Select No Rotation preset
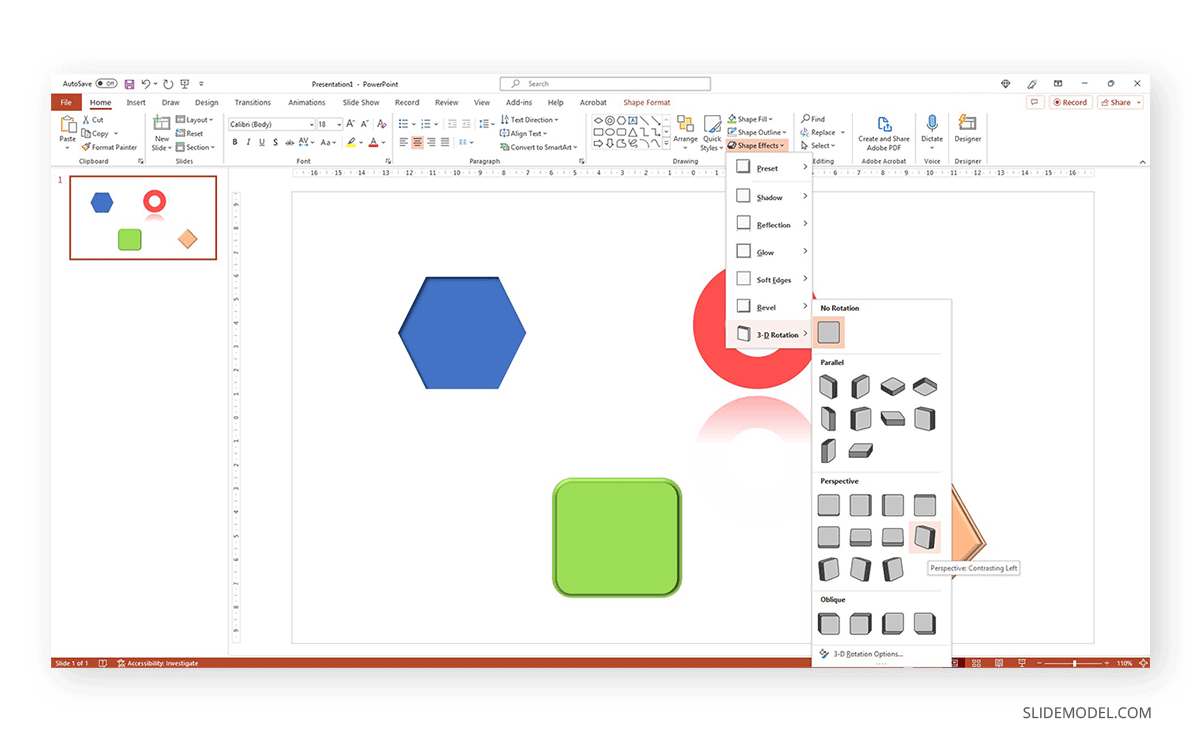 828,332
